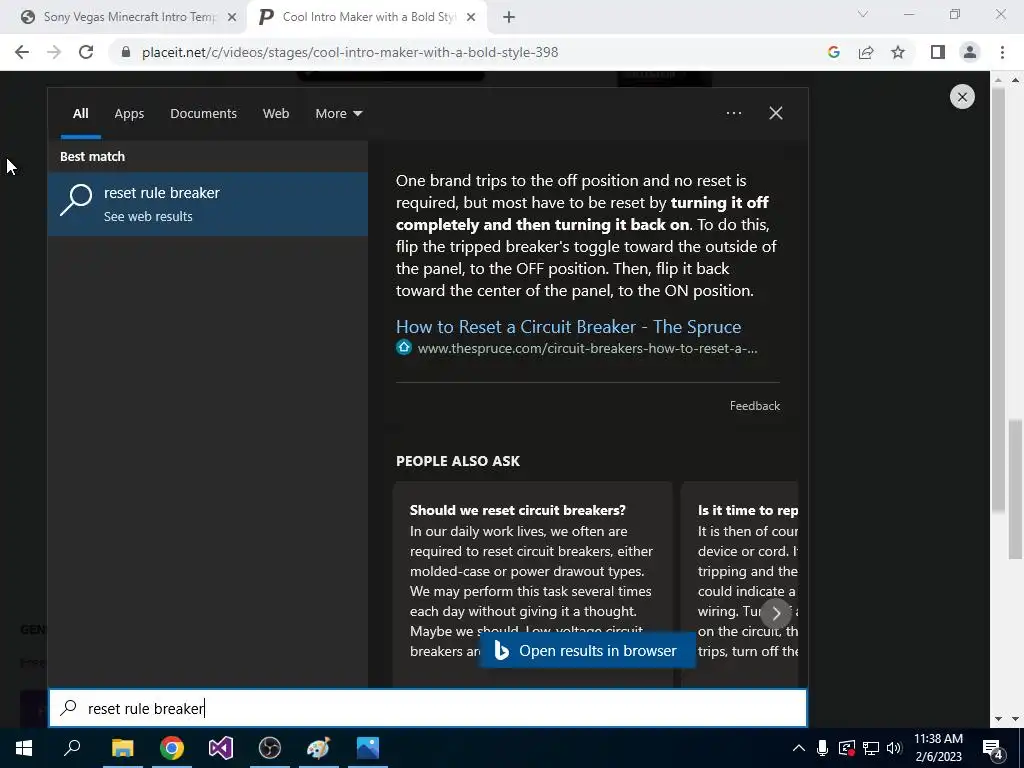
Task: Open Paint app from taskbar
Action: (319, 748)
